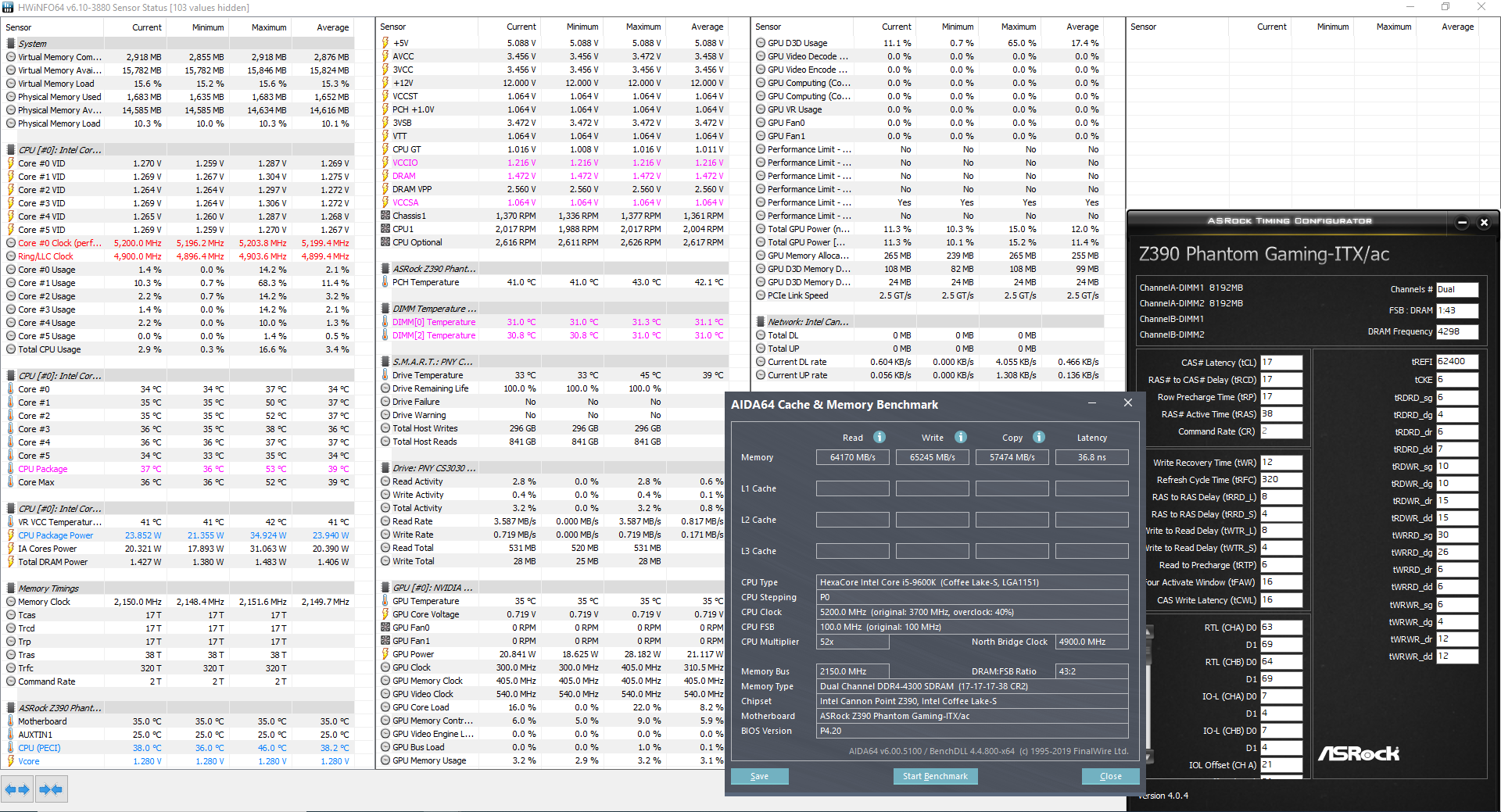The width and height of the screenshot is (1501, 812).
Task: Click the DIMM Temperature group icon
Action: [385, 309]
